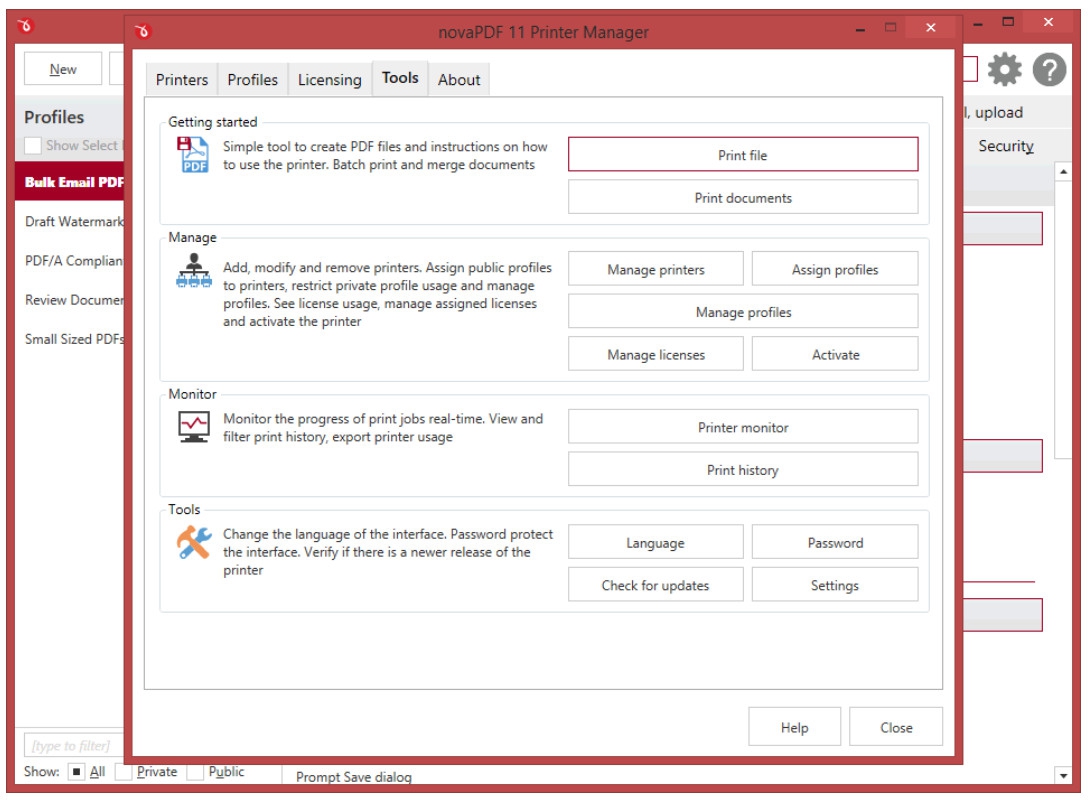This screenshot has height=801, width=1088.
Task: Open the Licensing tab
Action: click(330, 80)
